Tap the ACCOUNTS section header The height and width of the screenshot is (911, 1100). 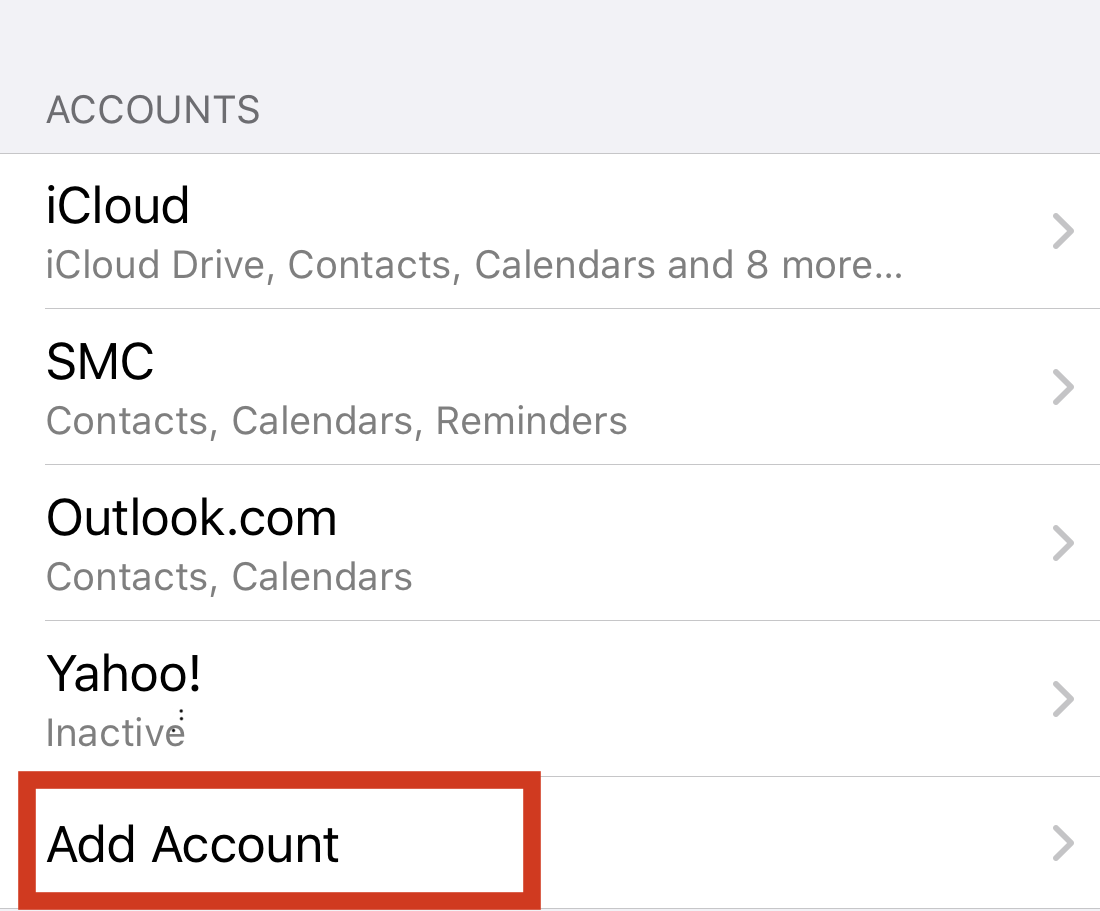[x=153, y=110]
